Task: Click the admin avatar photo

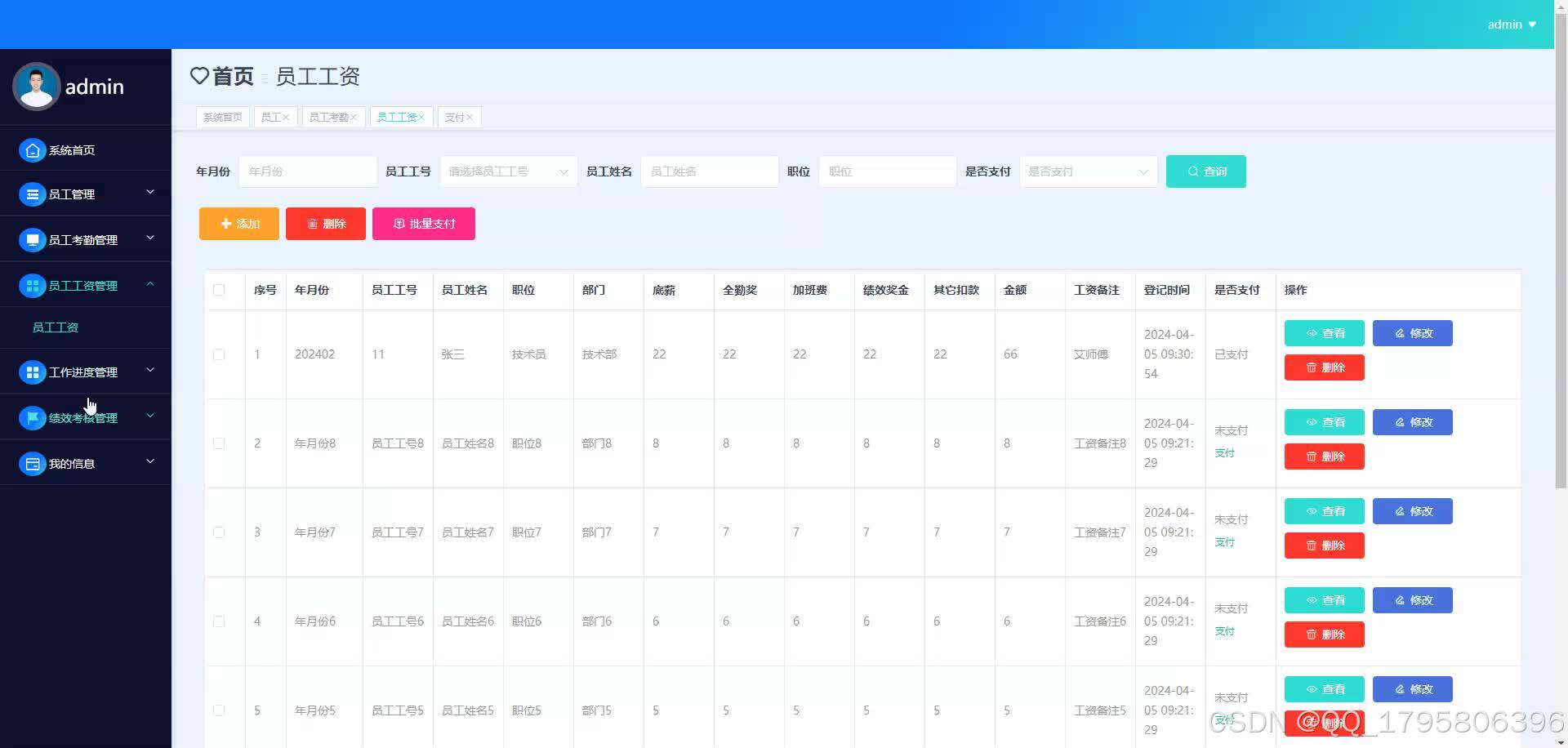Action: pos(37,86)
